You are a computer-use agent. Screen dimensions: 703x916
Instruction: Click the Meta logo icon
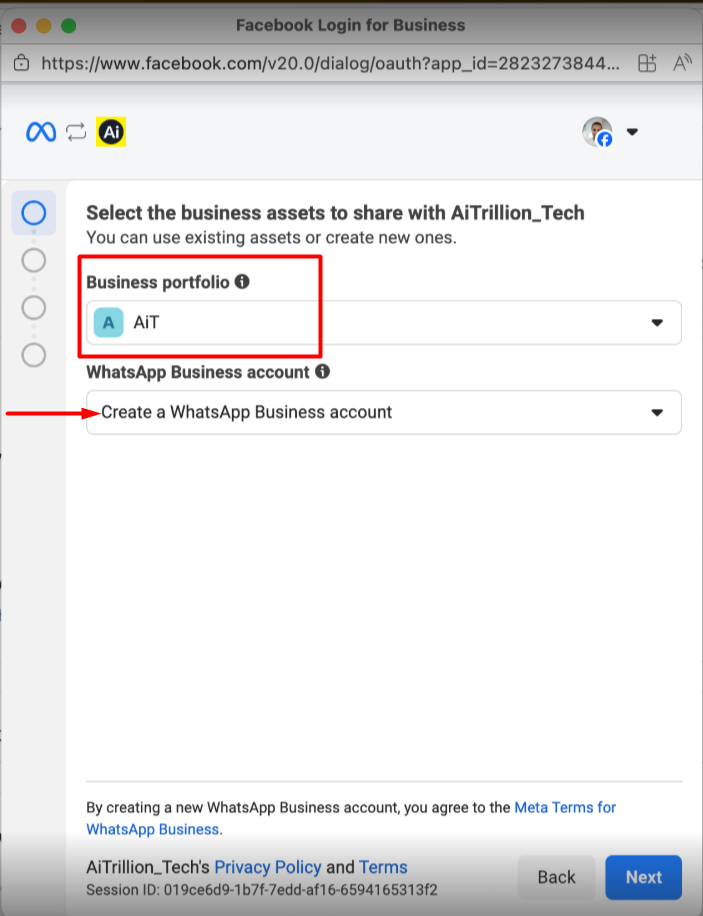pyautogui.click(x=41, y=132)
